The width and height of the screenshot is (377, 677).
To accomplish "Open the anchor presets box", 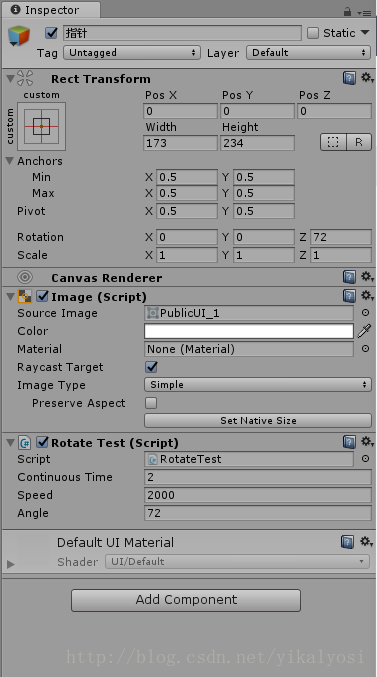I will (x=41, y=126).
